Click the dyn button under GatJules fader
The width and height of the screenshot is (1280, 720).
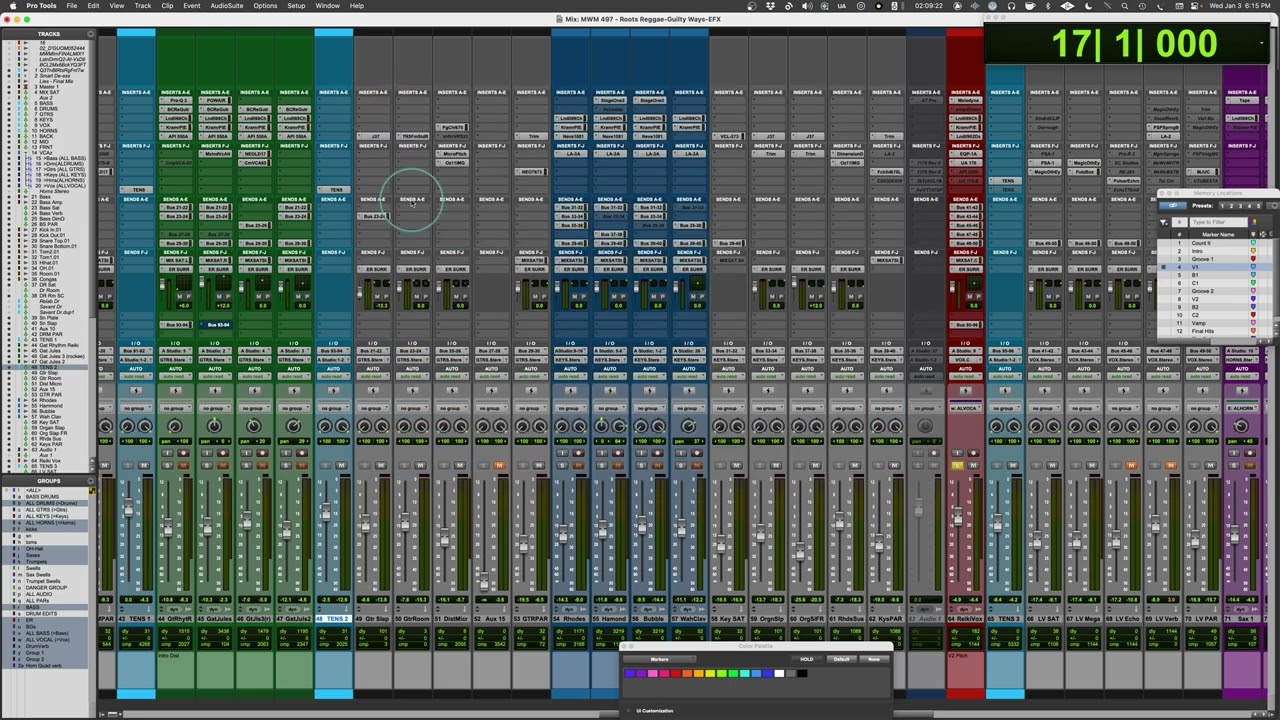pos(213,609)
